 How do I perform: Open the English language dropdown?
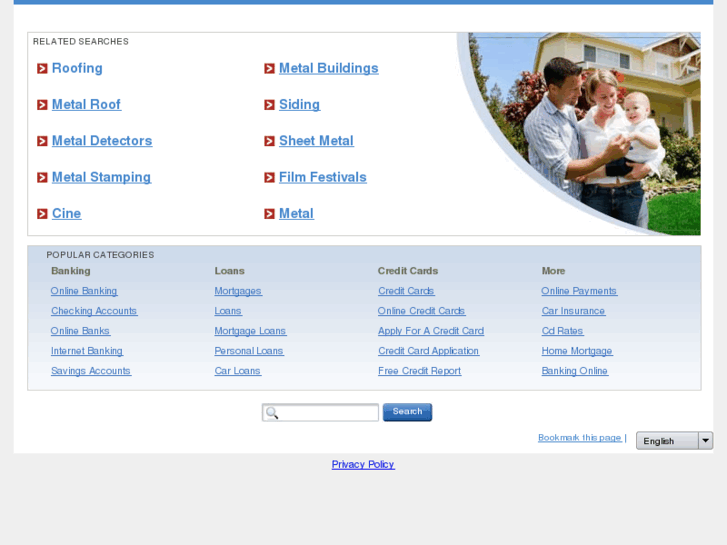pos(674,441)
